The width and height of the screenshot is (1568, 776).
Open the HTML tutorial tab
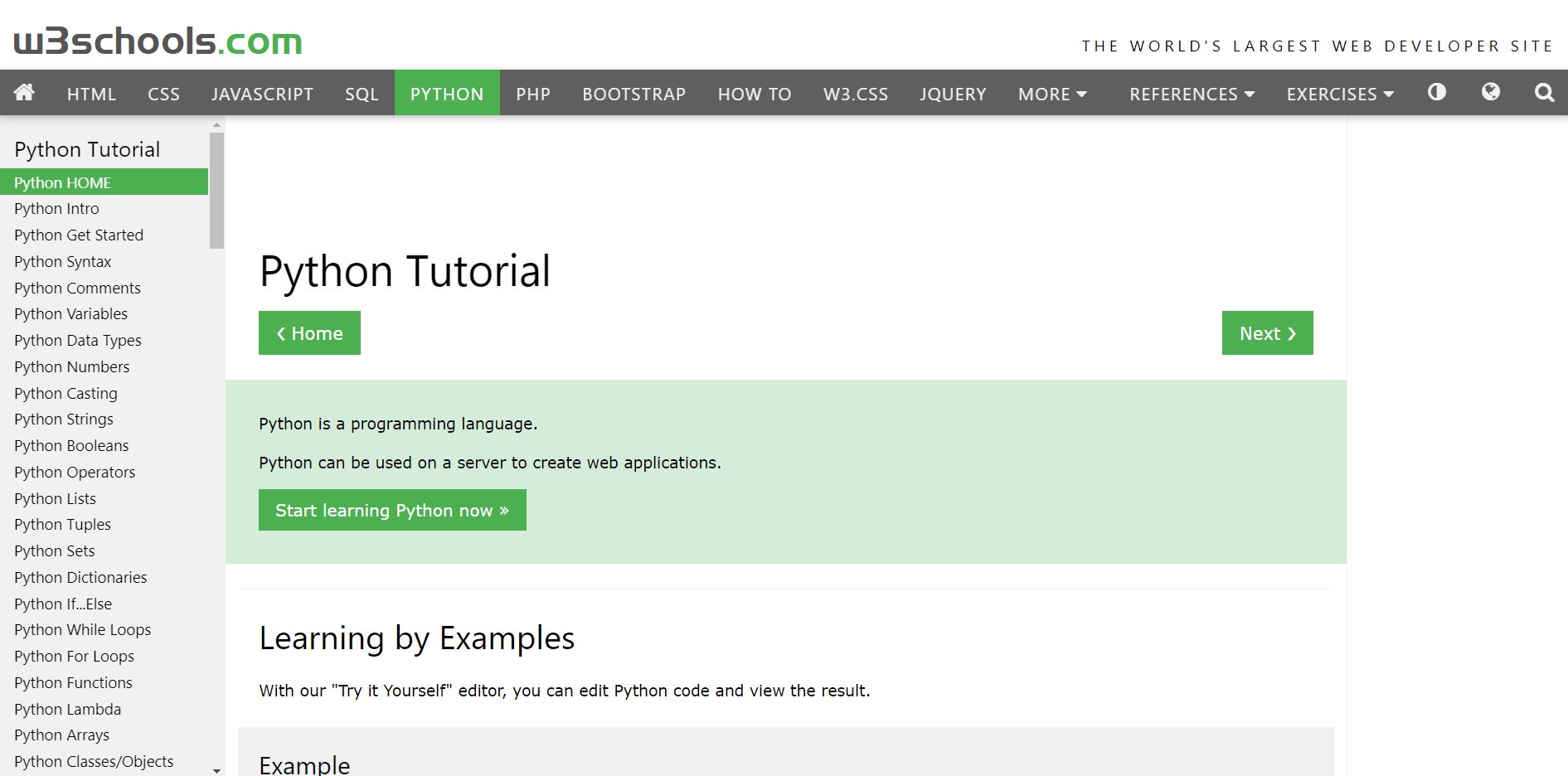pos(91,94)
